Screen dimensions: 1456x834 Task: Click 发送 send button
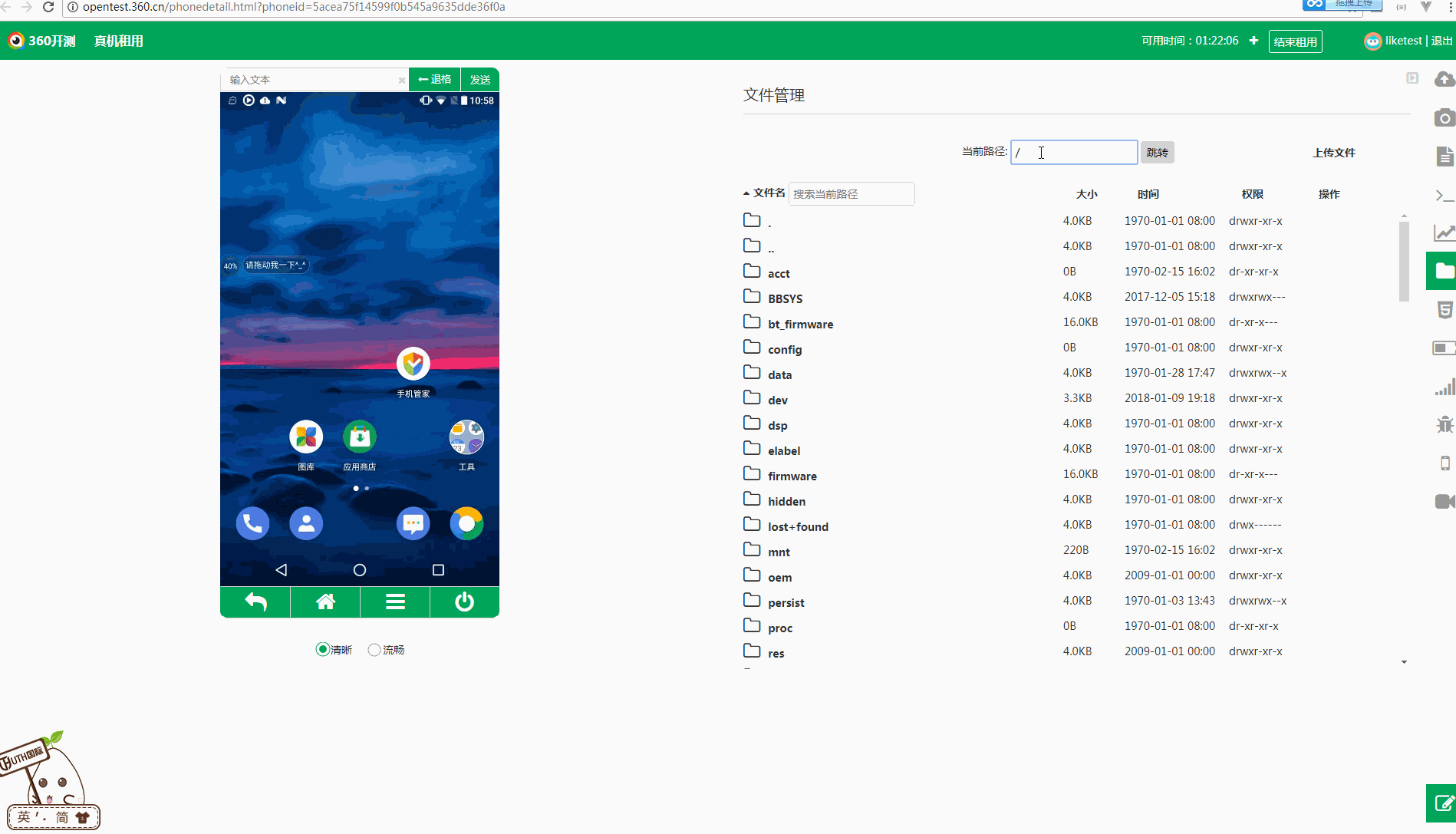pyautogui.click(x=480, y=80)
